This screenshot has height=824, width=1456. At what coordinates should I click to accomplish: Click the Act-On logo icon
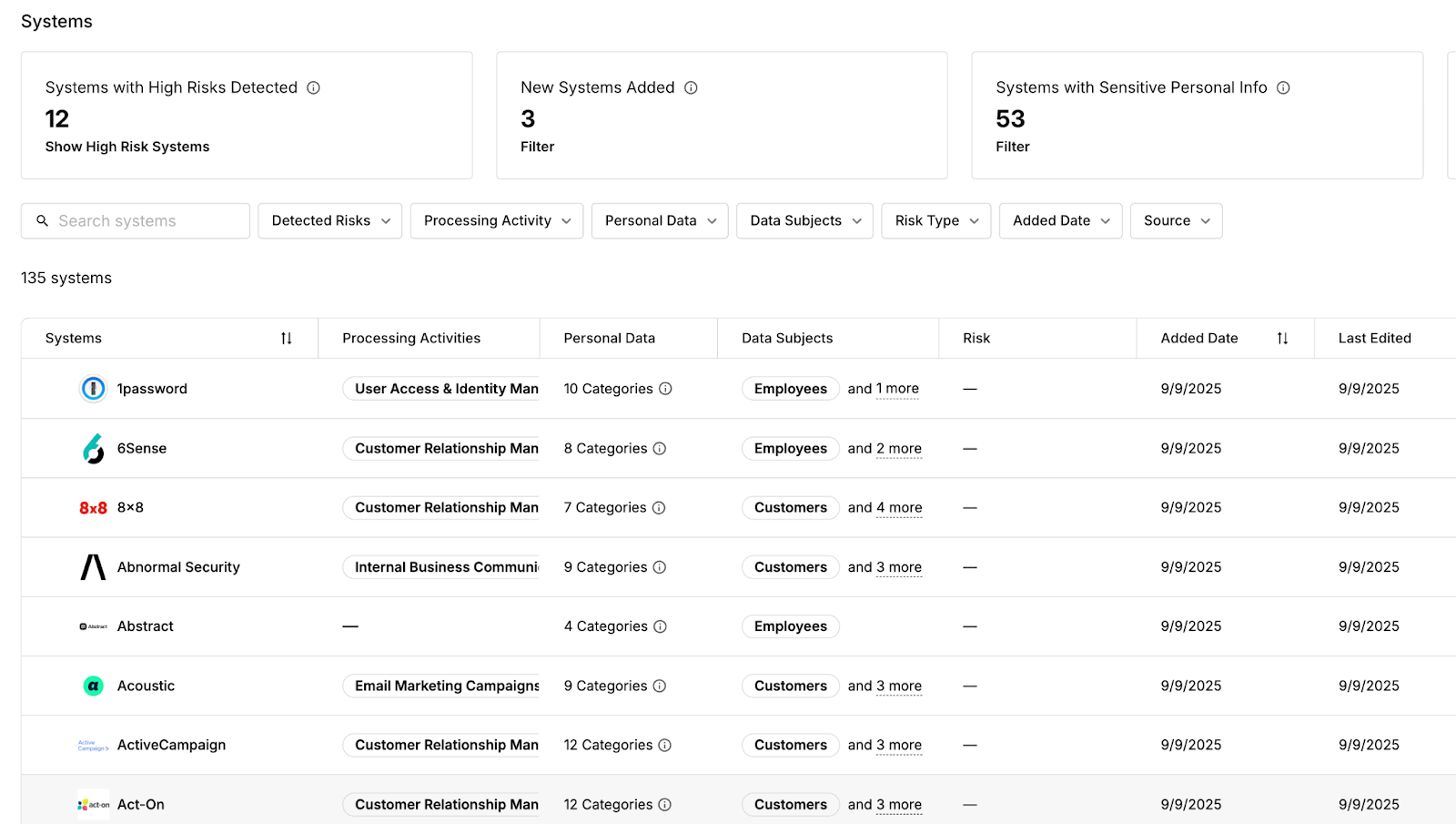93,805
